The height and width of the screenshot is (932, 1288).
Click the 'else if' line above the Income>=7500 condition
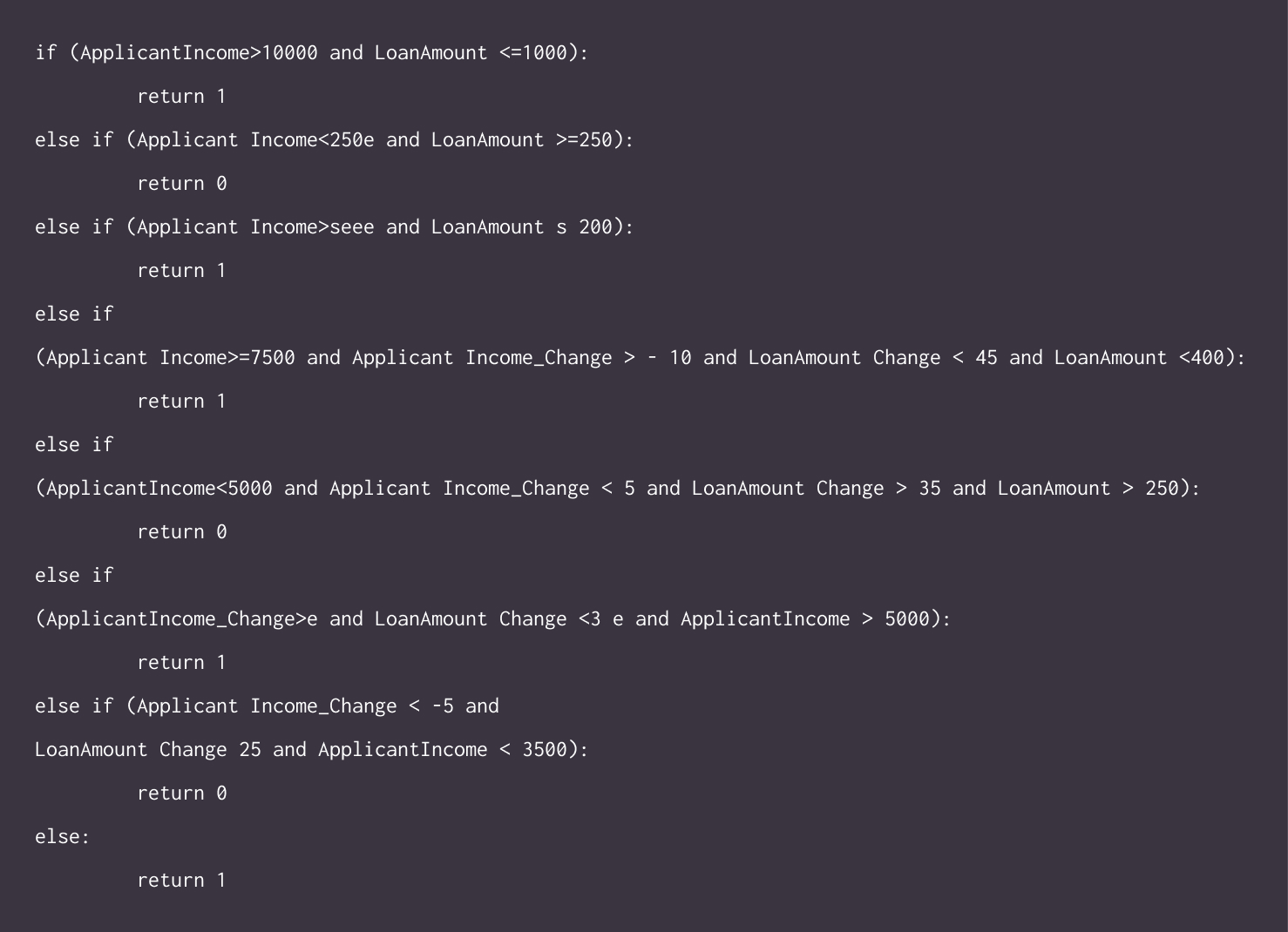pos(74,314)
